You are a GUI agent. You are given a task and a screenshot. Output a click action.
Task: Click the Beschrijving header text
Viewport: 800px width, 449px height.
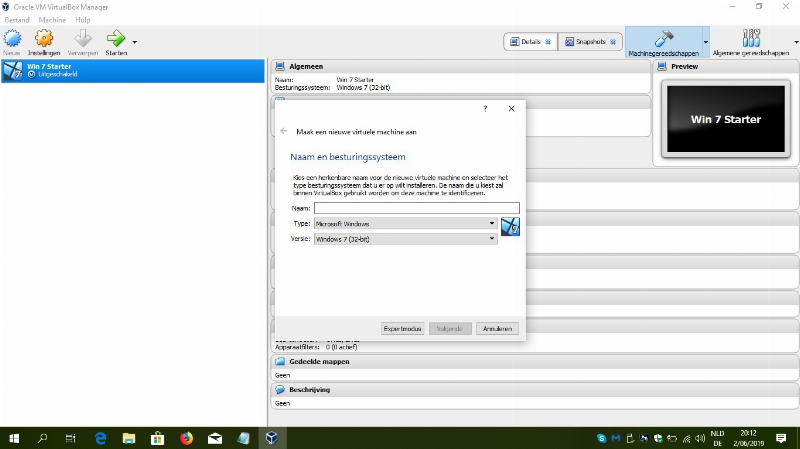[x=310, y=389]
